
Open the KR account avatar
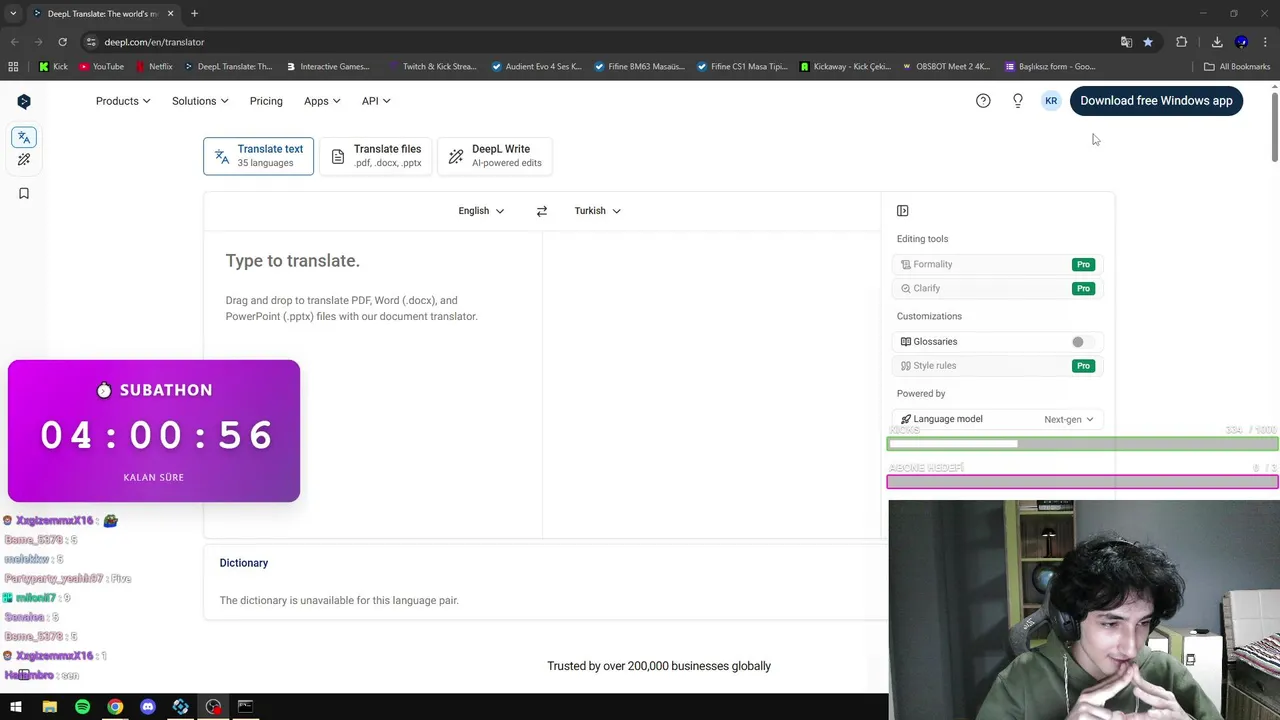tap(1051, 101)
